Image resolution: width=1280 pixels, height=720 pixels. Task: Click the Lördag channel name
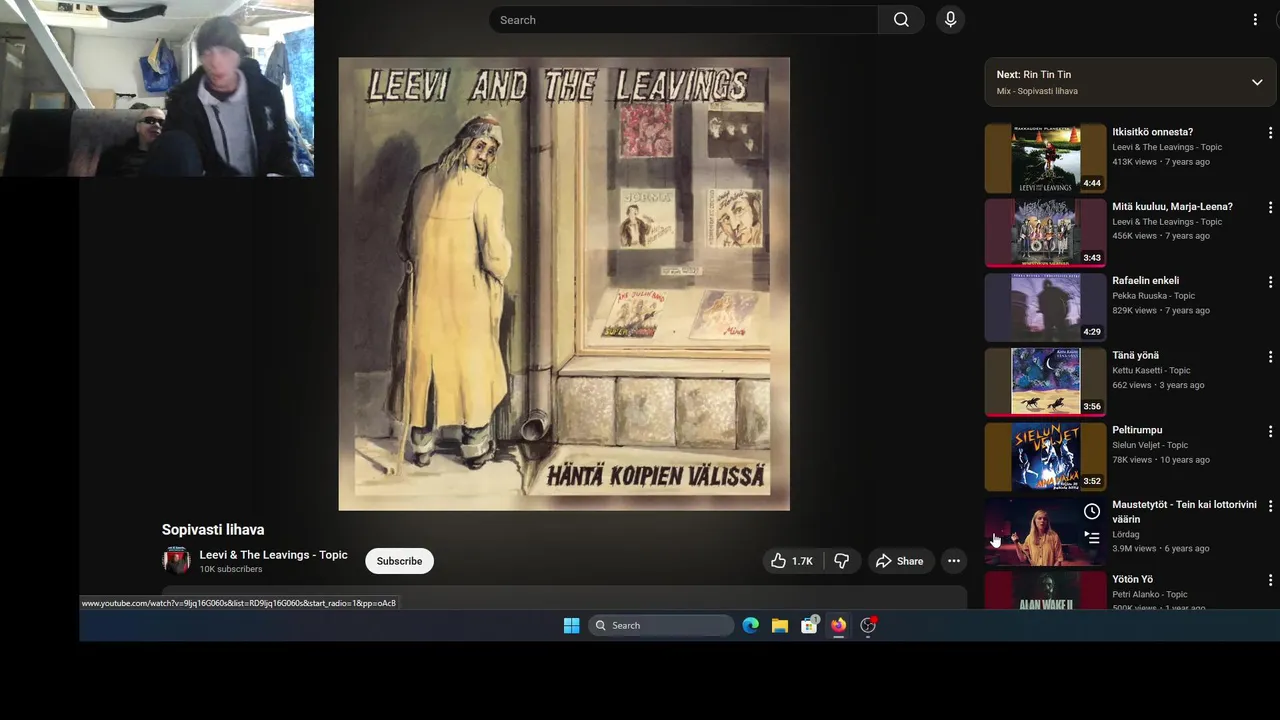coord(1126,535)
